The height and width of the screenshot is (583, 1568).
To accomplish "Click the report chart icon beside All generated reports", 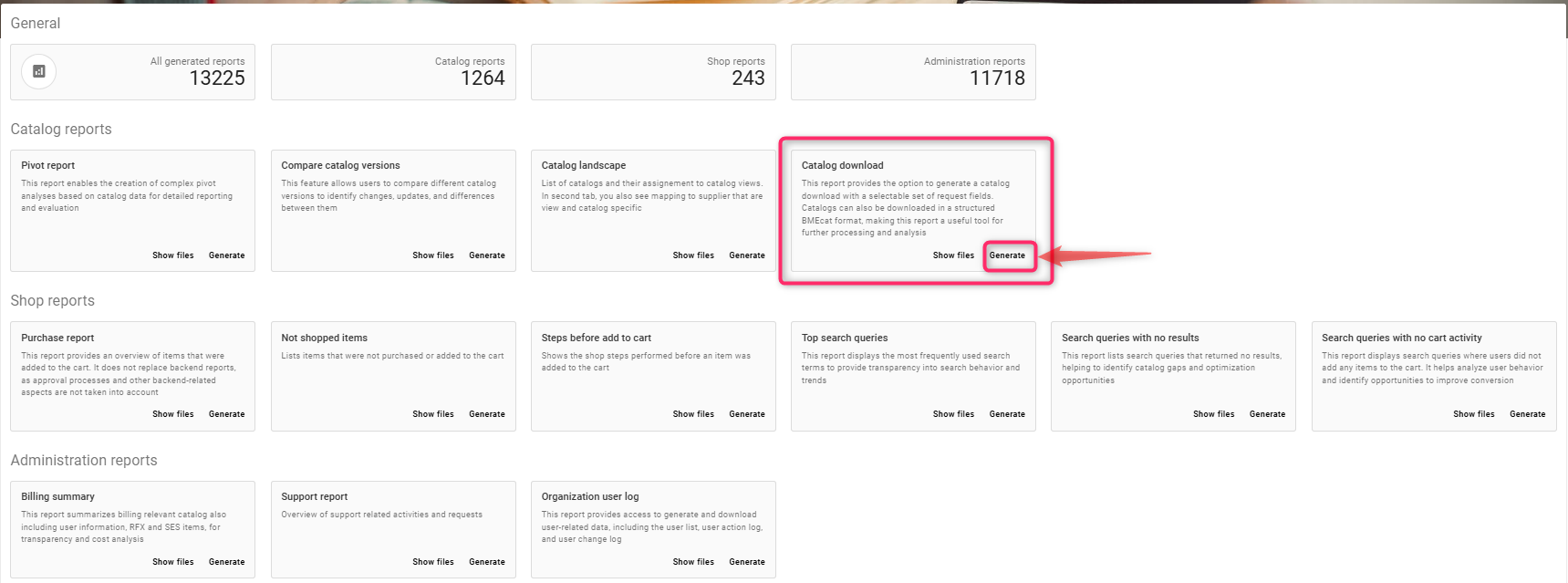I will point(38,72).
